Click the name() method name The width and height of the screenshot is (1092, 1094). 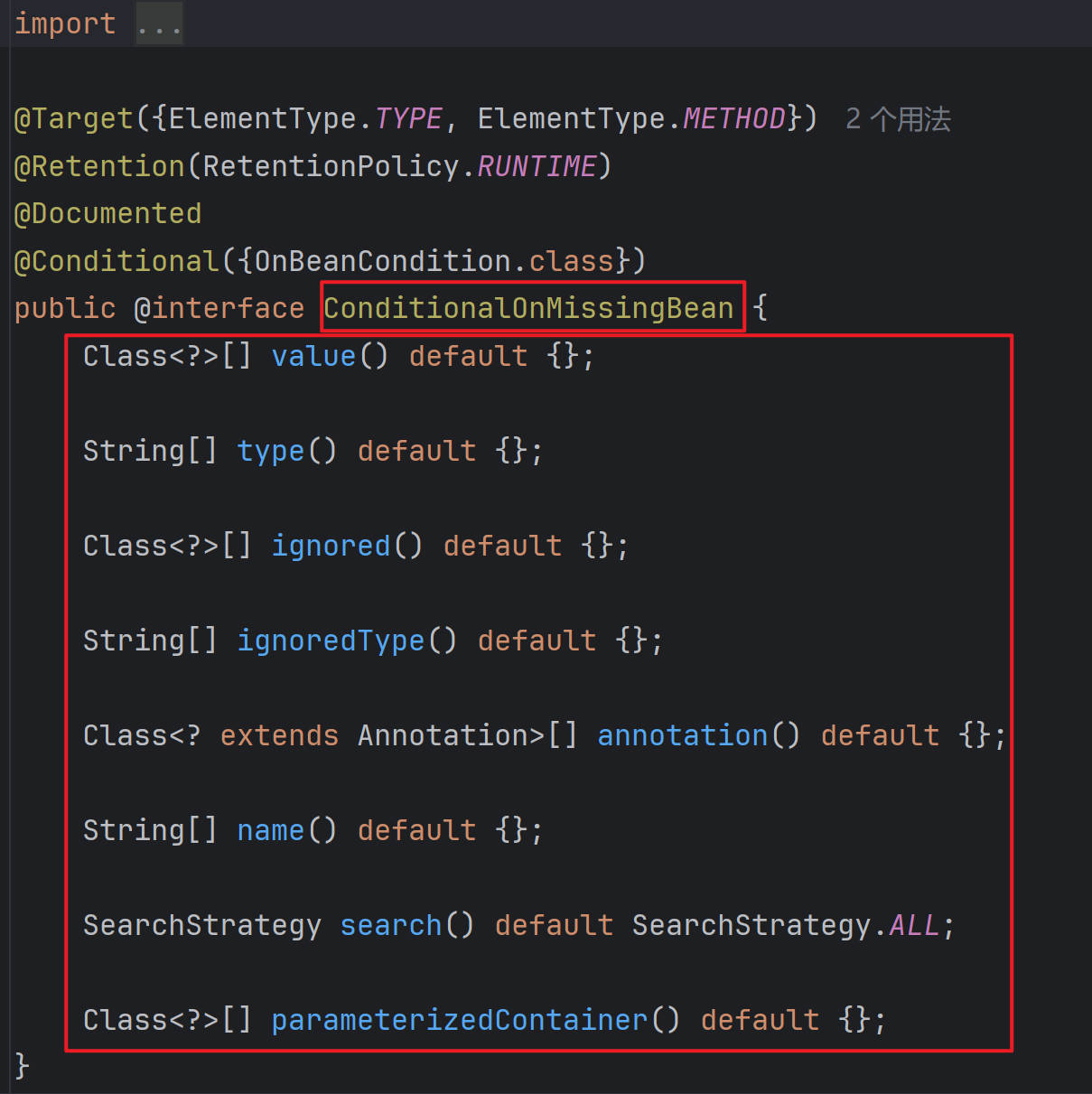tap(270, 830)
